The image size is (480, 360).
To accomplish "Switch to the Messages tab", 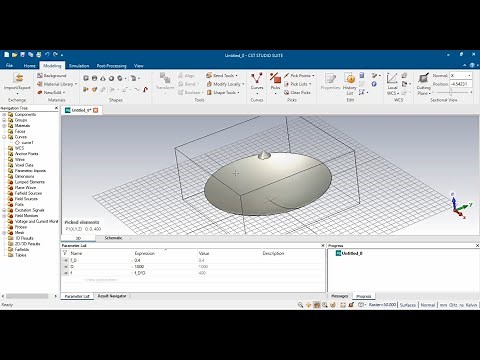I will pyautogui.click(x=339, y=296).
